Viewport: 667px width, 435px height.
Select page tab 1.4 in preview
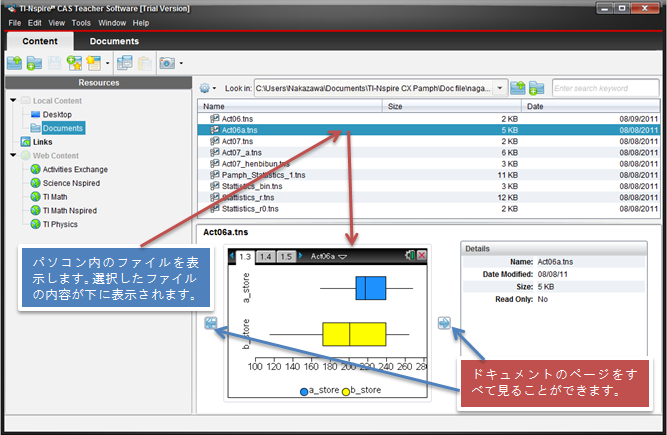coord(265,256)
